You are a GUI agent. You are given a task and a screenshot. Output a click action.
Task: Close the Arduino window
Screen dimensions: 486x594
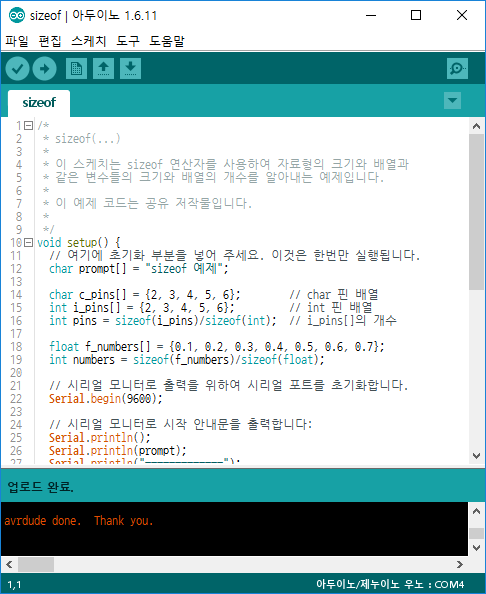(462, 16)
